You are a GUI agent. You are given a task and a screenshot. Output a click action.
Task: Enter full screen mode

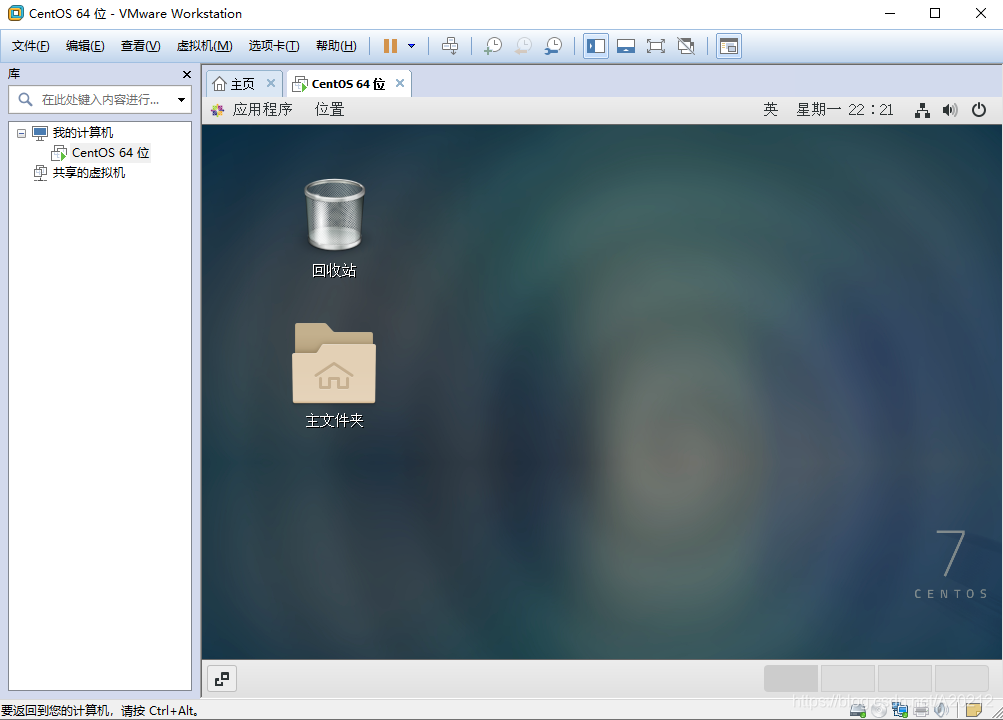pyautogui.click(x=656, y=46)
